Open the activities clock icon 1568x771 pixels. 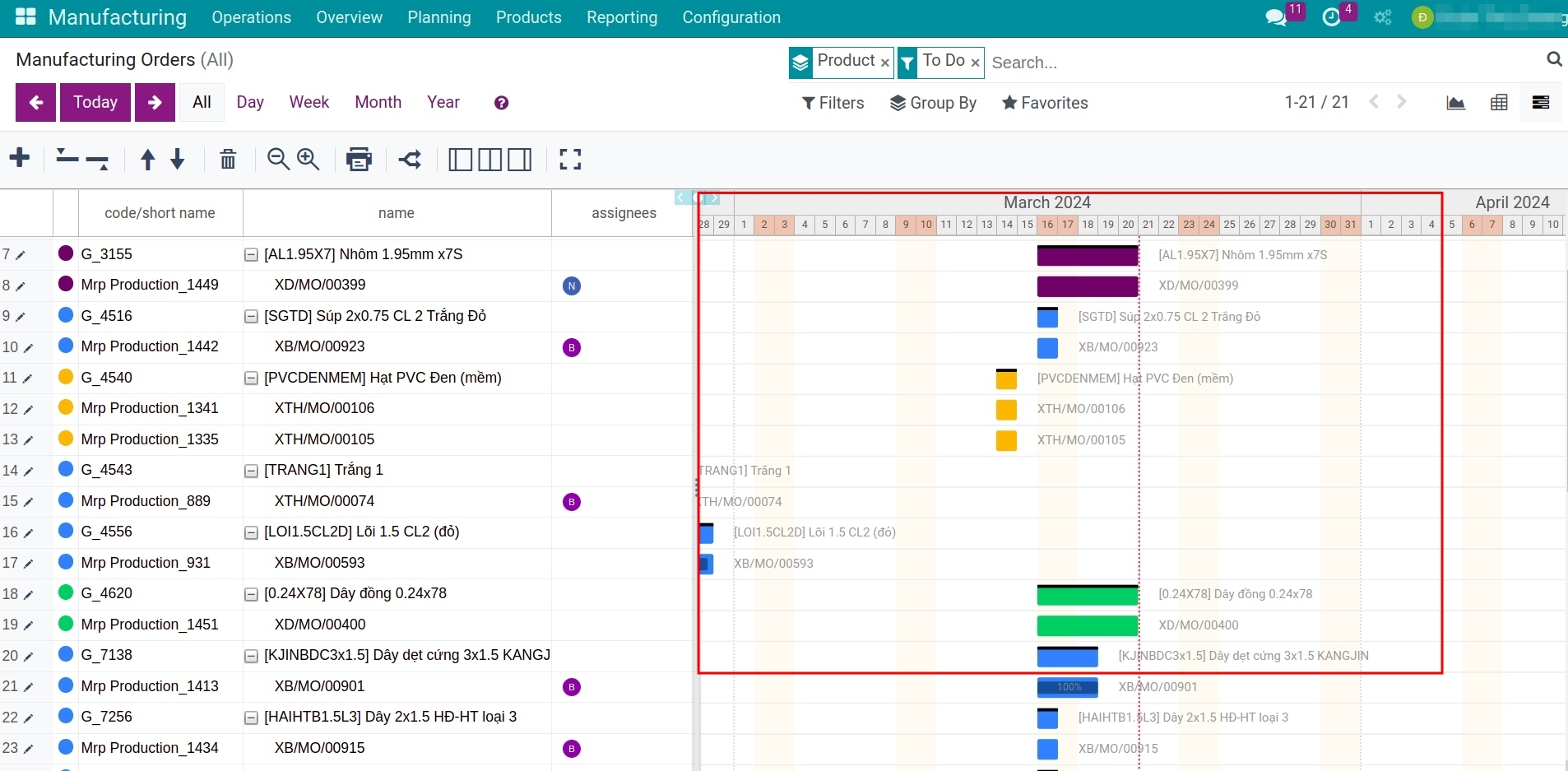point(1333,16)
